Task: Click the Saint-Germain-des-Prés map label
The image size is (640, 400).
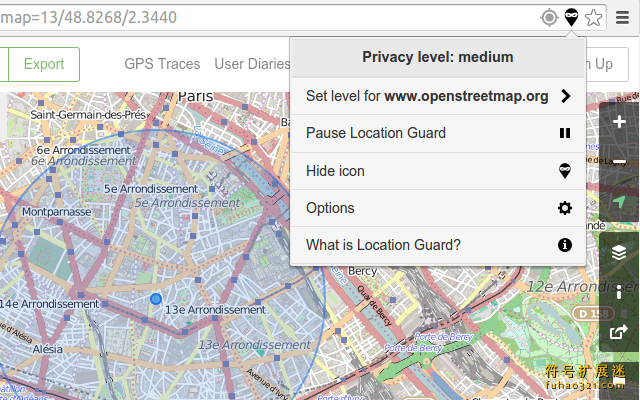Action: (x=88, y=115)
